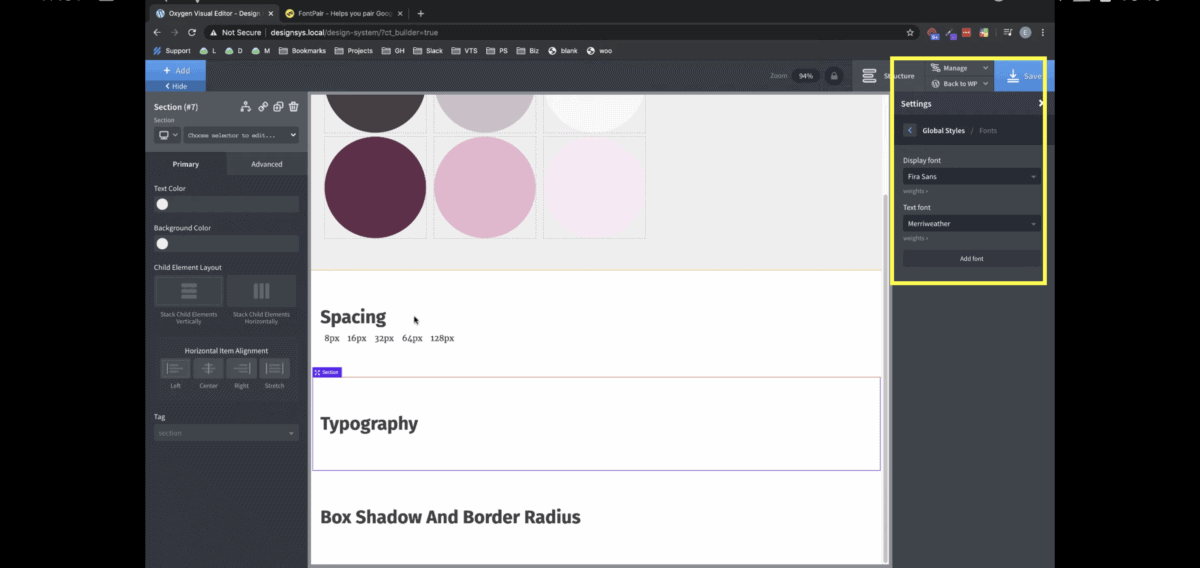Set horizontal alignment to Center

pos(208,369)
